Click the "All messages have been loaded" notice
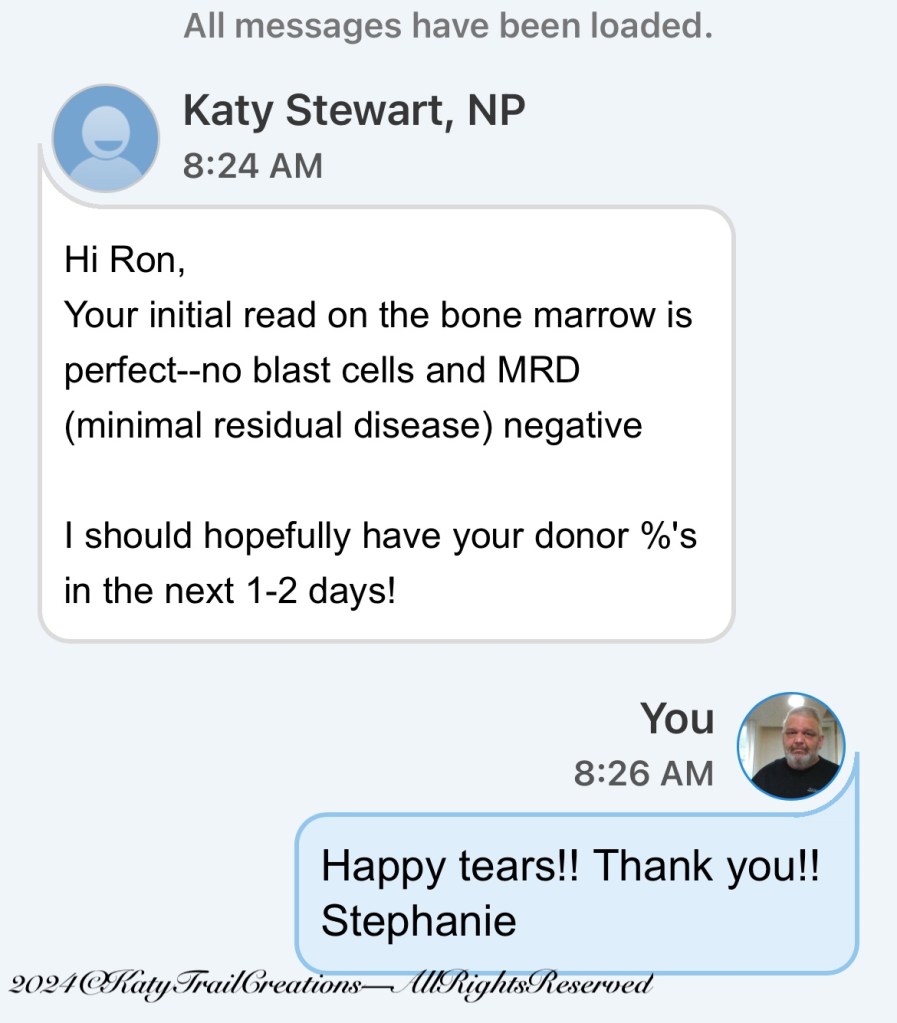Image resolution: width=897 pixels, height=1023 pixels. tap(448, 26)
